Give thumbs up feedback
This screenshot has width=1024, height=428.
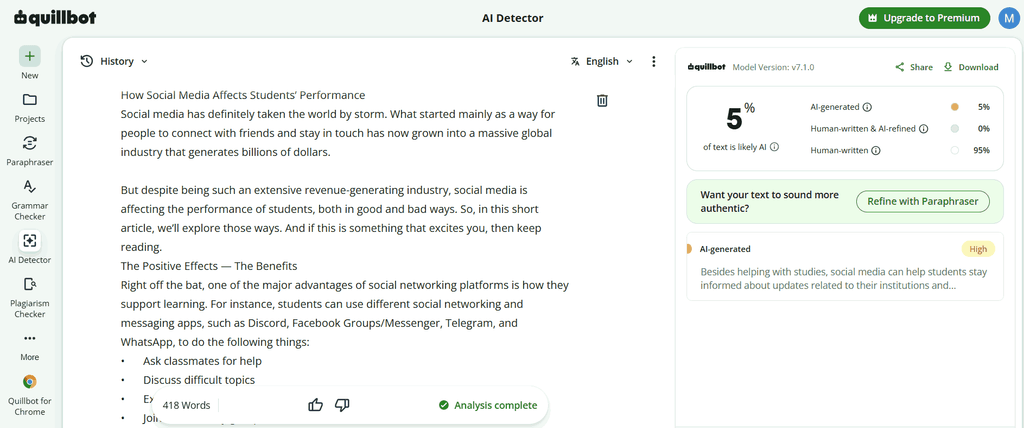click(315, 405)
